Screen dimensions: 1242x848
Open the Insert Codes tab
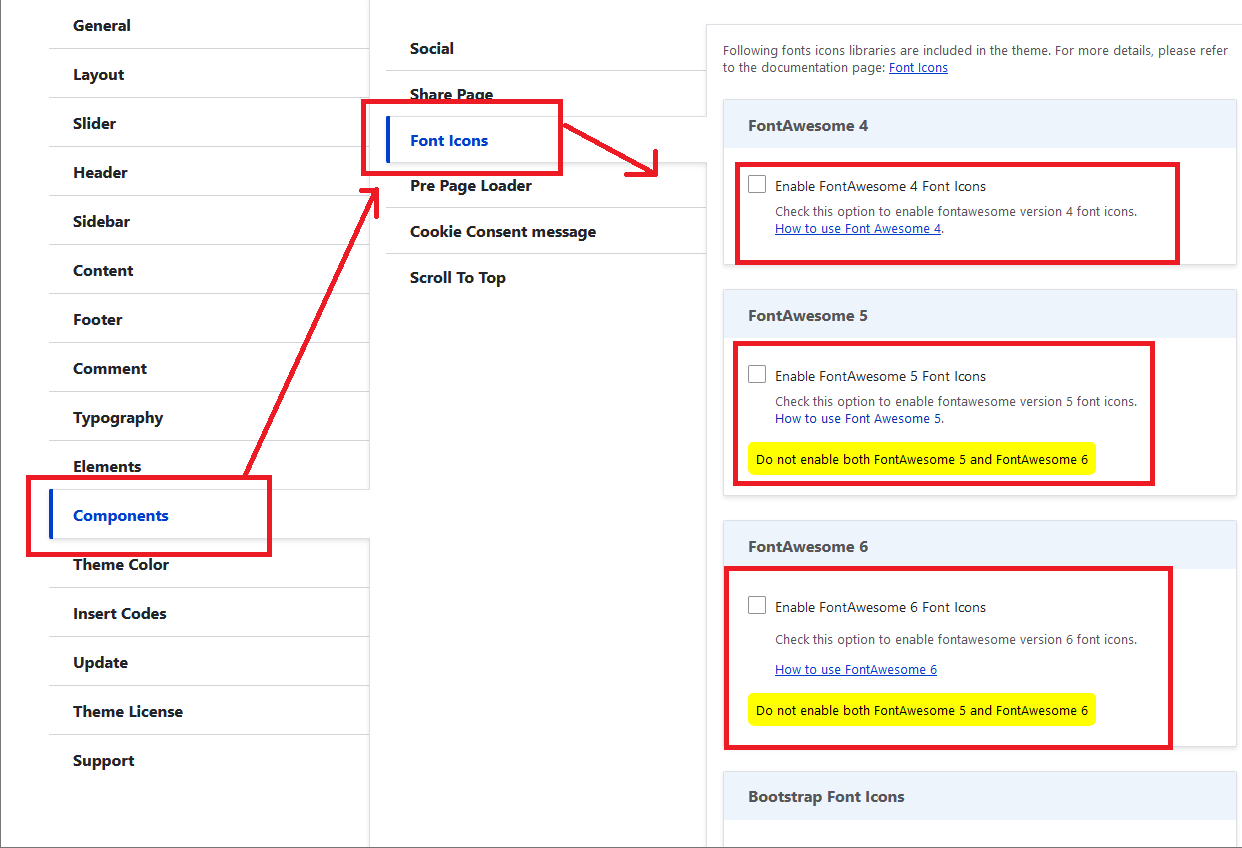coord(120,614)
